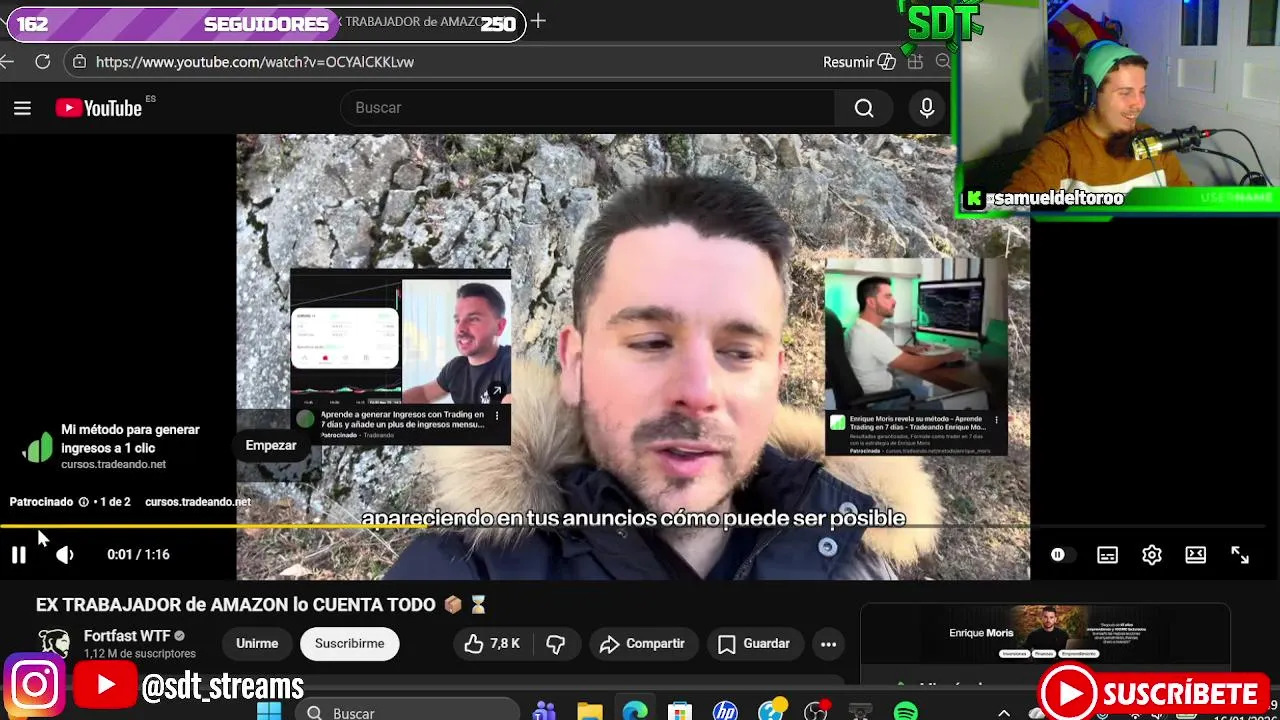The height and width of the screenshot is (720, 1280).
Task: Start voice search with the microphone
Action: coord(927,108)
